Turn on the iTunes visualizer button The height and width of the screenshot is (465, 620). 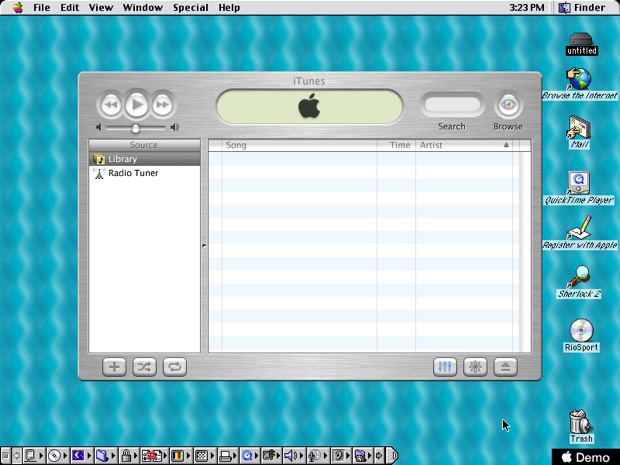(475, 367)
